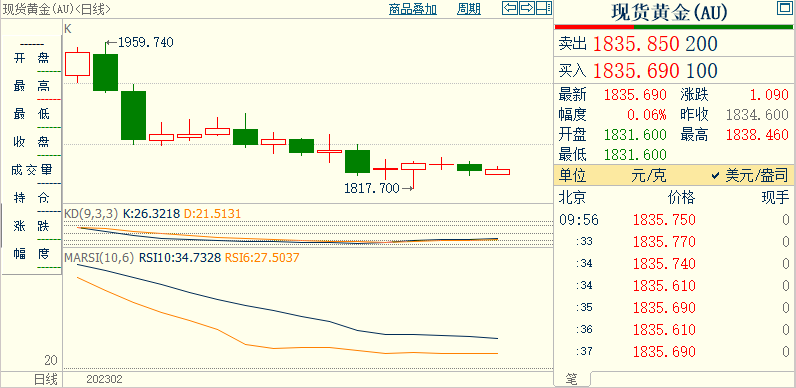This screenshot has height=388, width=796.
Task: Click the left arrow navigation icon
Action: 510,8
